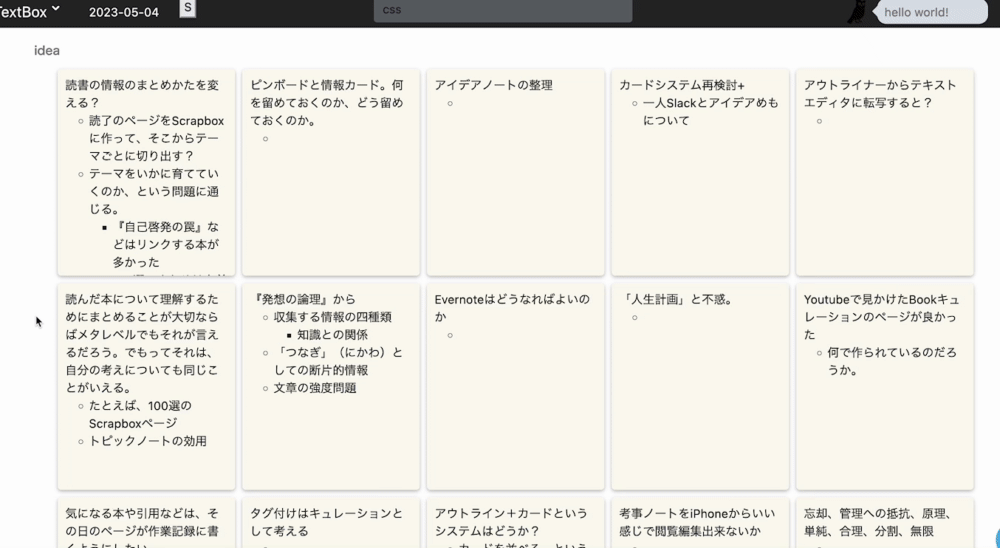Select bullet 'トピックノートの効用'
The width and height of the screenshot is (1000, 548).
click(147, 441)
